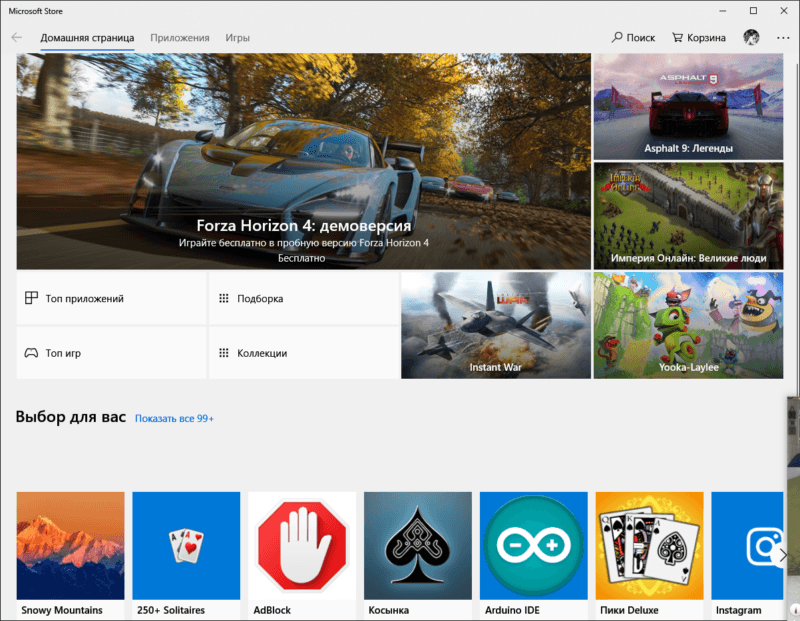800x621 pixels.
Task: Click the Arduino IDE app title
Action: 512,610
